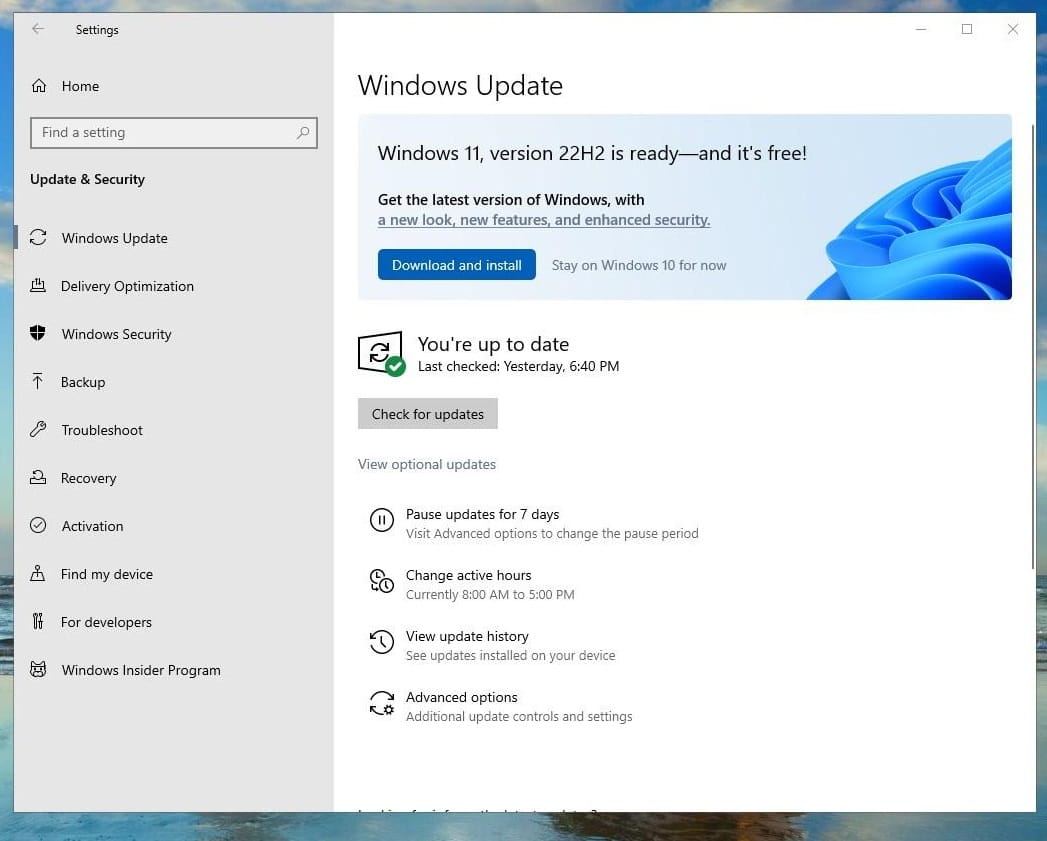Open the Troubleshoot section
The height and width of the screenshot is (841, 1047).
[x=102, y=430]
